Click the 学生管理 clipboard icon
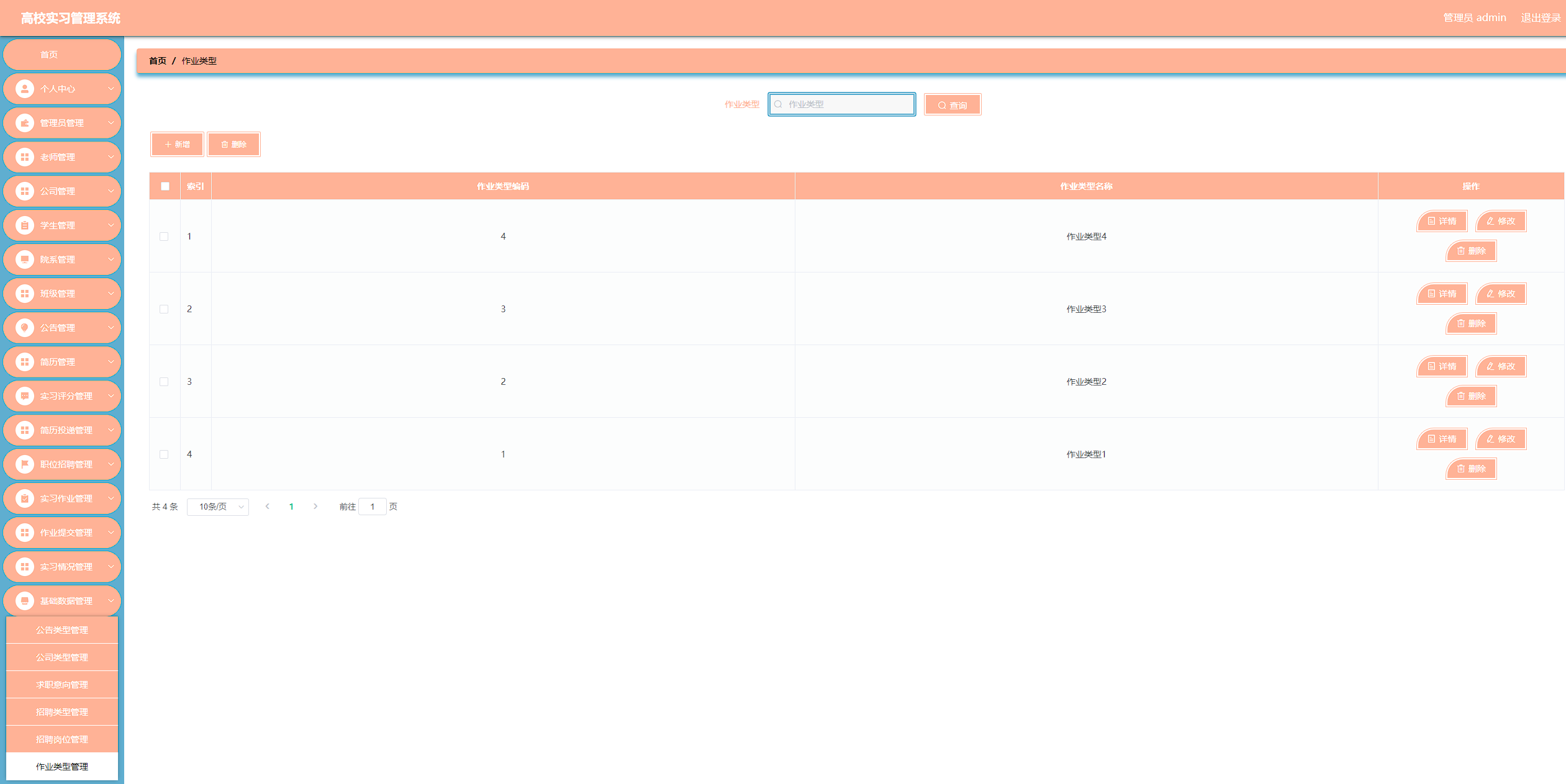Viewport: 1566px width, 784px height. pos(25,225)
